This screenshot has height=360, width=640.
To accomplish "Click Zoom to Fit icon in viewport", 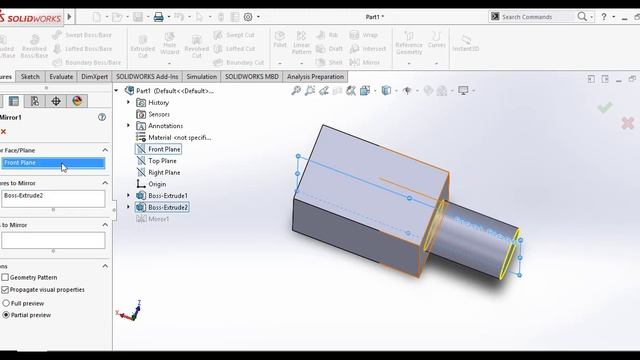I will pos(296,91).
